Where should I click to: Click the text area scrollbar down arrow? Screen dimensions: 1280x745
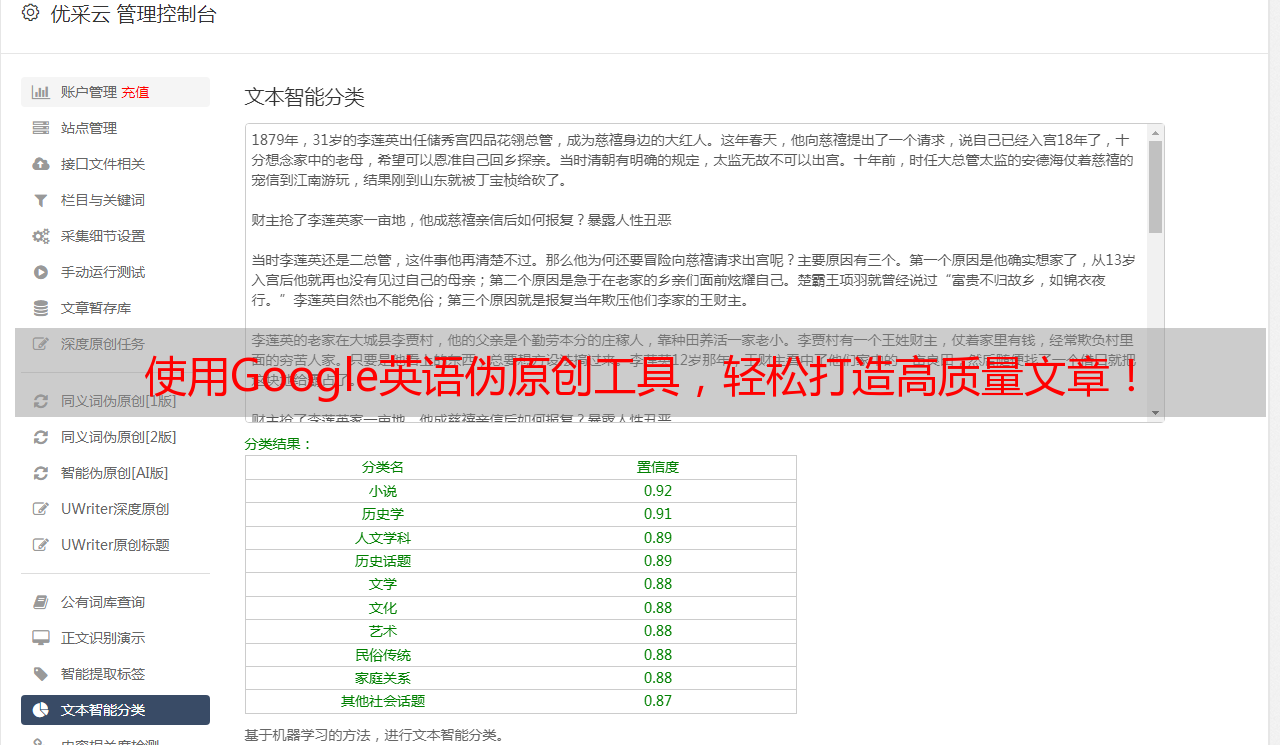(1155, 413)
